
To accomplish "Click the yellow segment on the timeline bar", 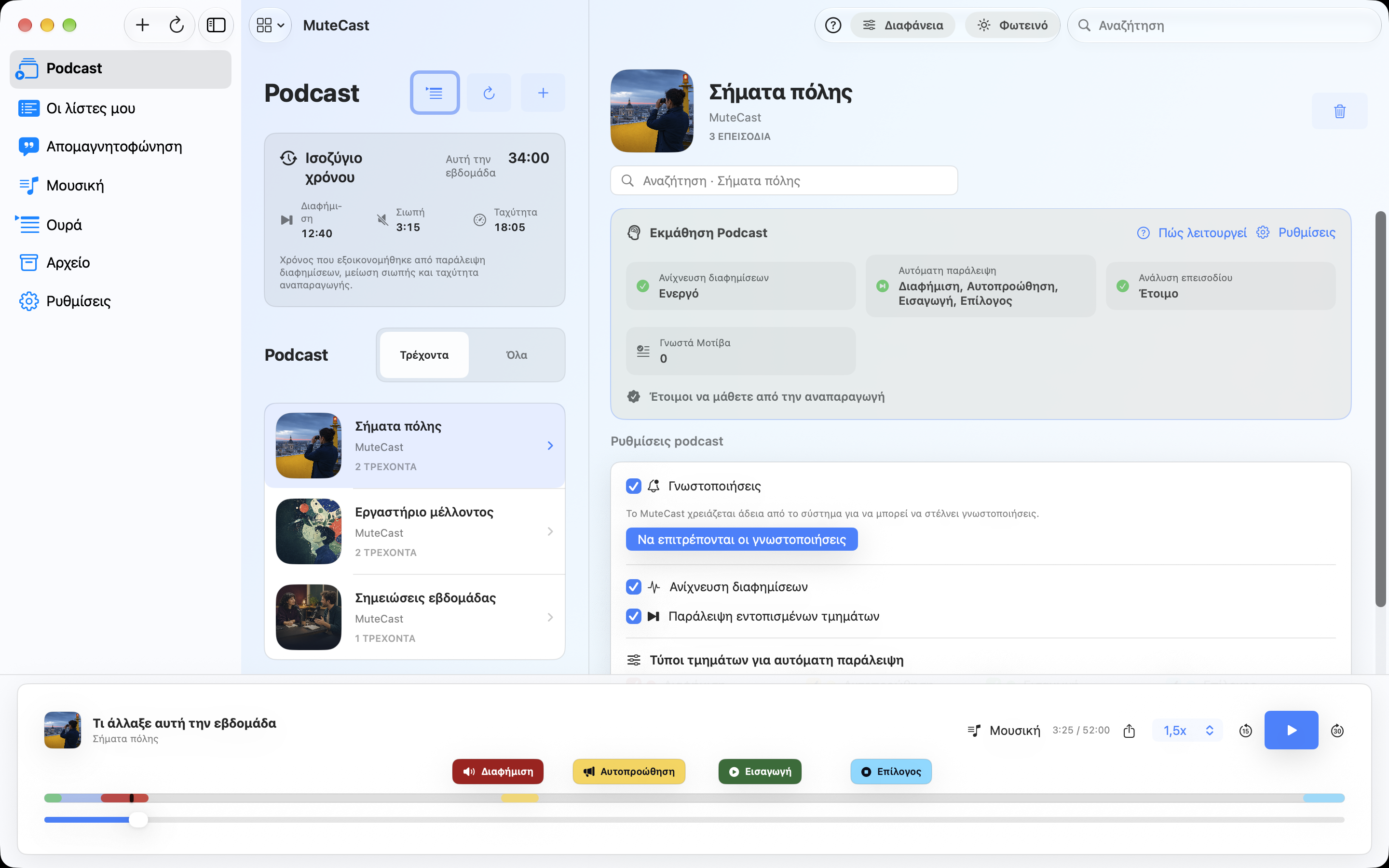I will [x=520, y=798].
